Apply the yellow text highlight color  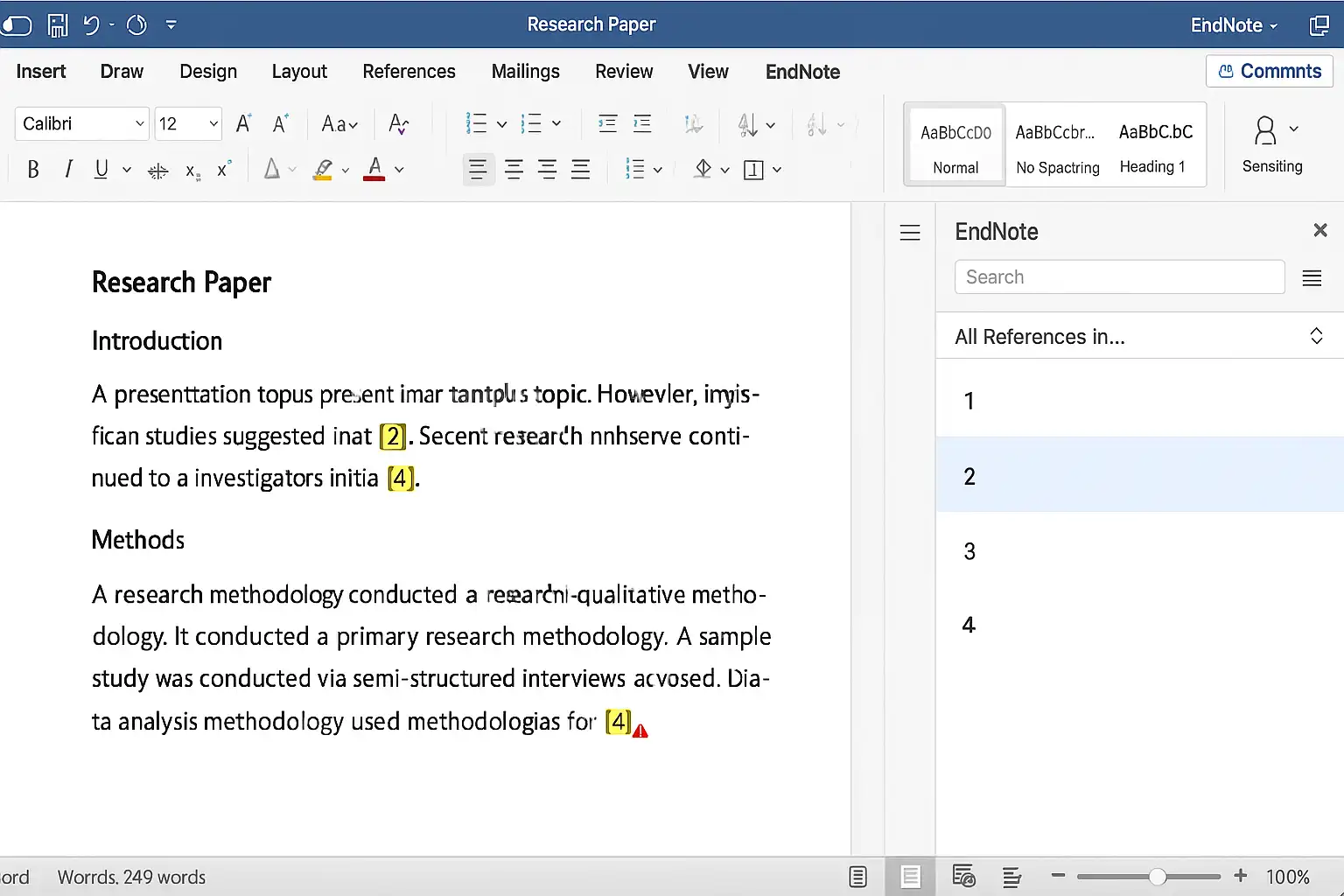click(323, 170)
